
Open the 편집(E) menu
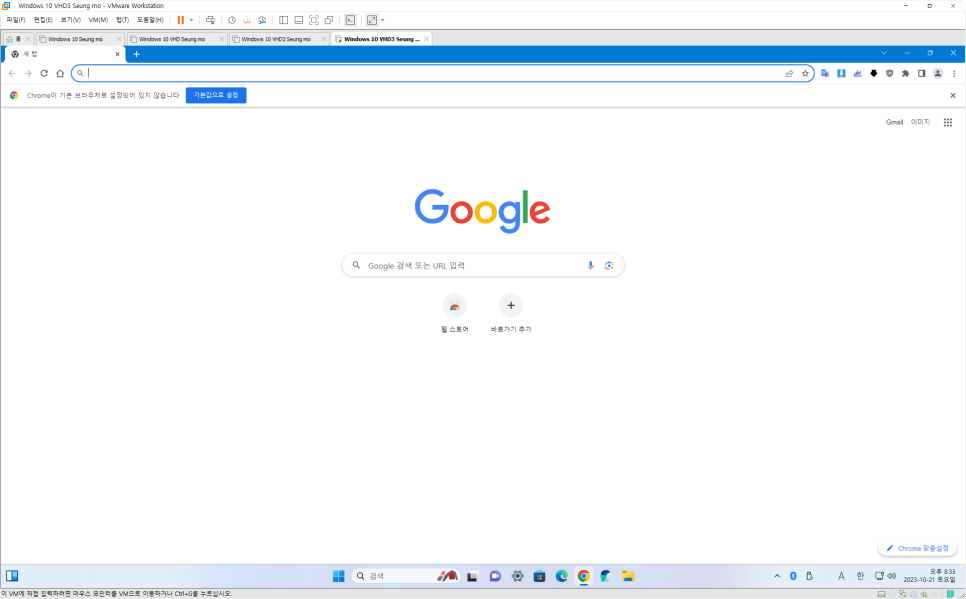pos(43,20)
